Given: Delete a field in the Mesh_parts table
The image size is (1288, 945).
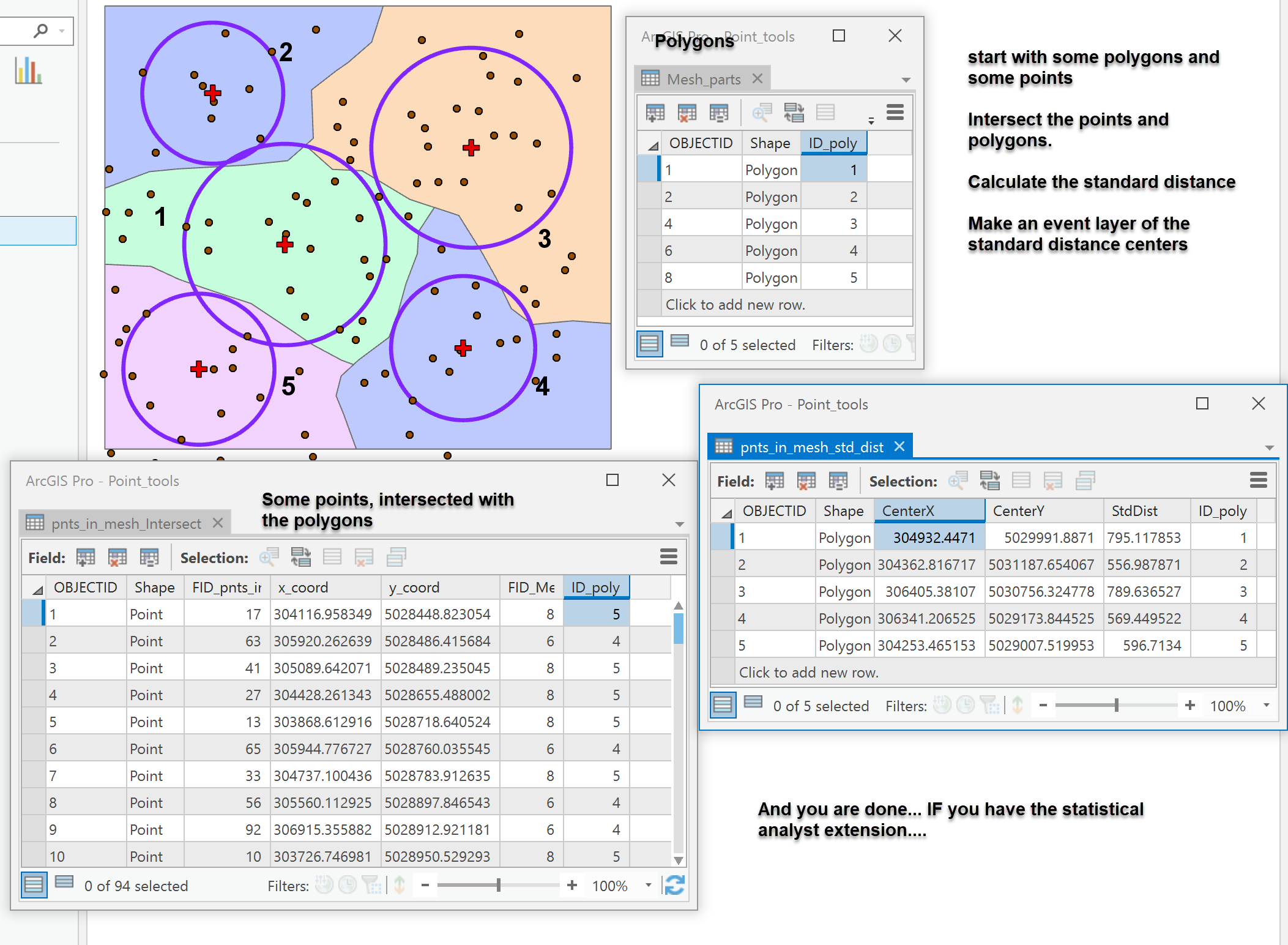Looking at the screenshot, I should point(687,113).
